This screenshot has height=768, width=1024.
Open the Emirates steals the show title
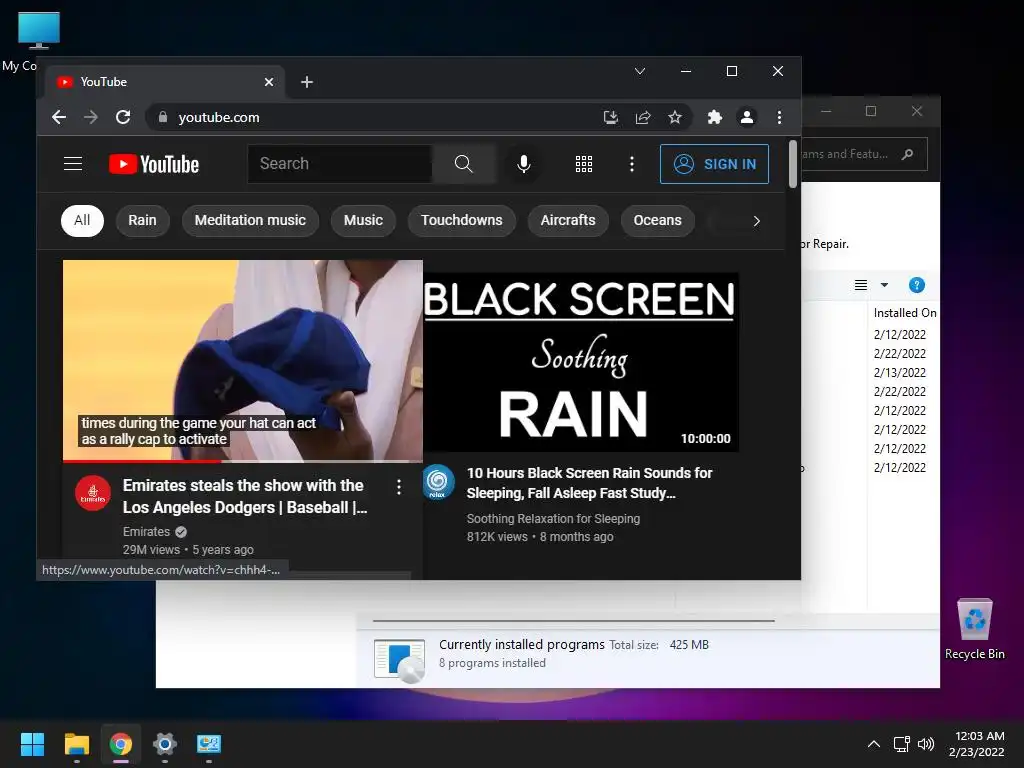245,496
